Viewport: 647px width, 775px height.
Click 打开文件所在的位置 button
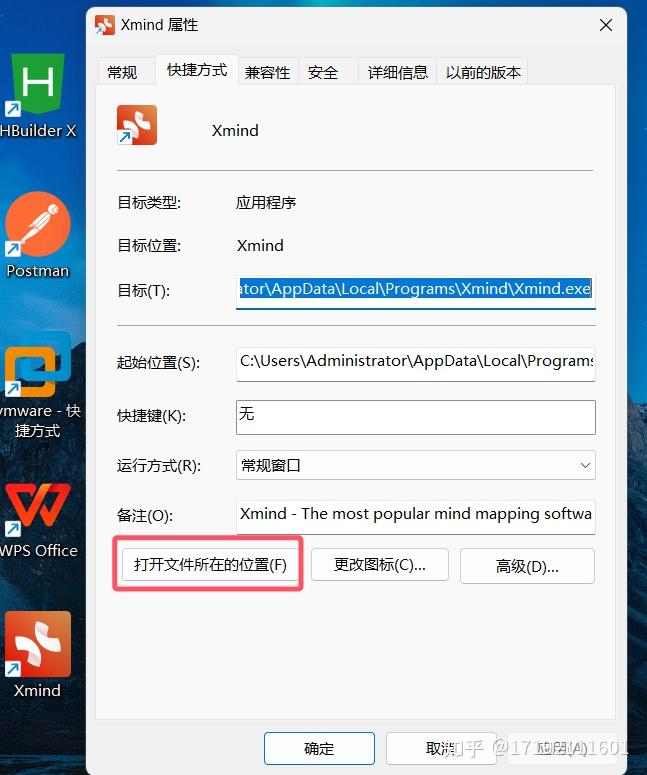click(x=210, y=564)
